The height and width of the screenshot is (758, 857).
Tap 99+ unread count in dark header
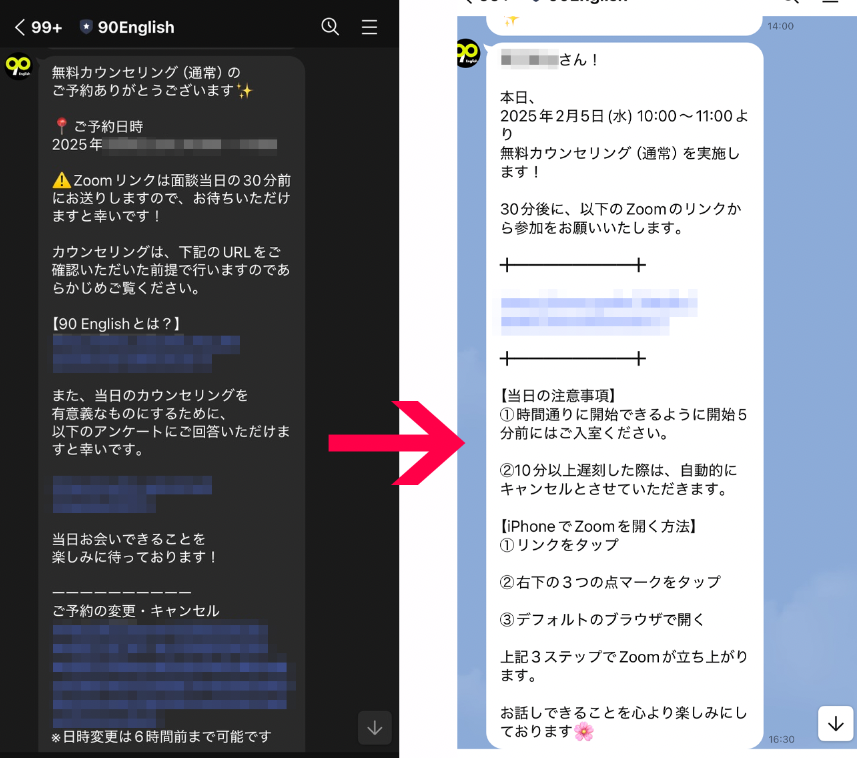coord(46,27)
